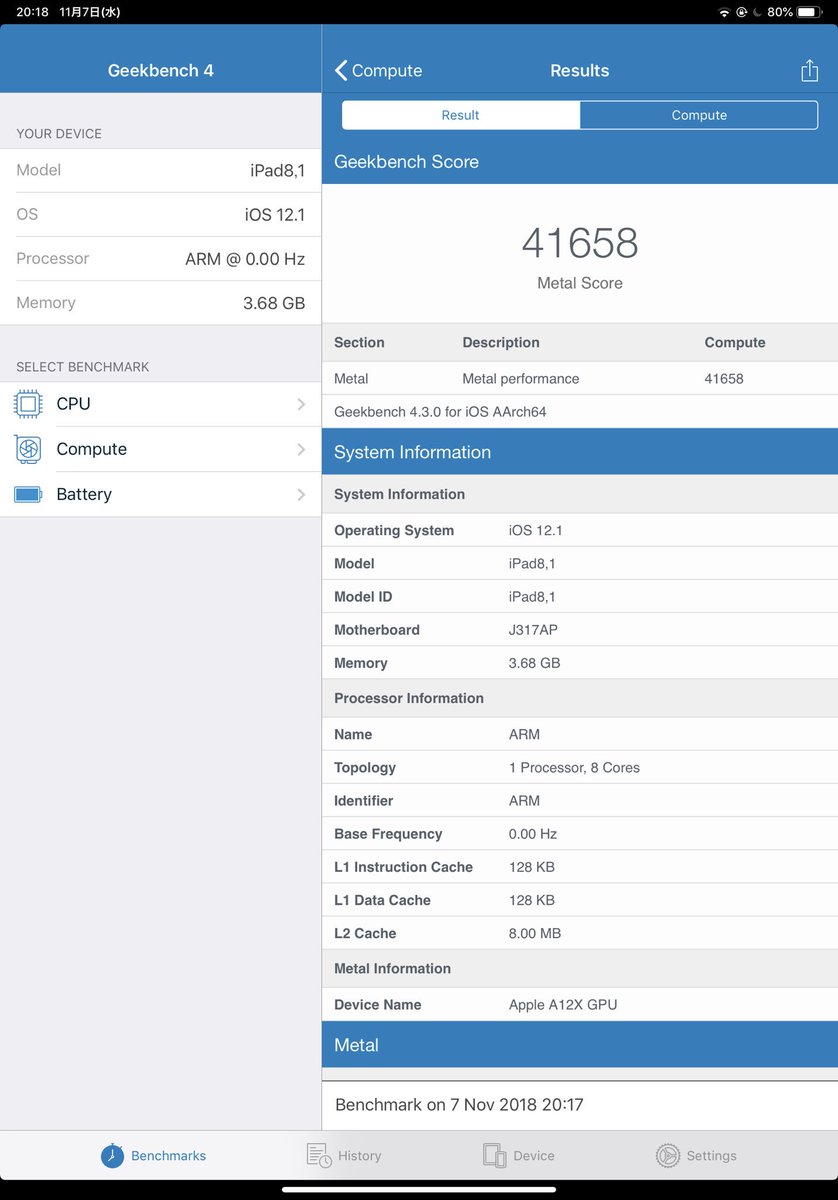Tap the Geekbench 4 sidebar title

(x=160, y=71)
